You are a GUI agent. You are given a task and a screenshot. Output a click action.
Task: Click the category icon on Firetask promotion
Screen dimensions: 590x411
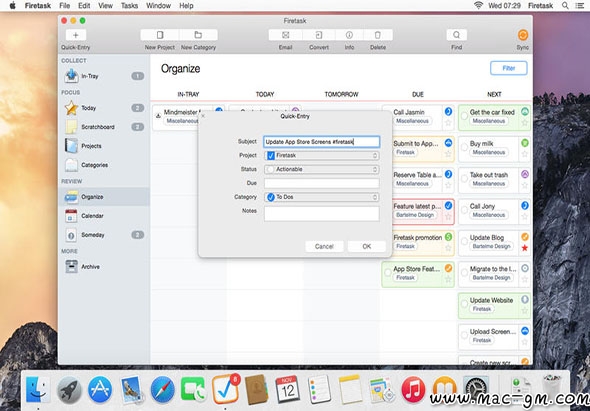[x=448, y=237]
